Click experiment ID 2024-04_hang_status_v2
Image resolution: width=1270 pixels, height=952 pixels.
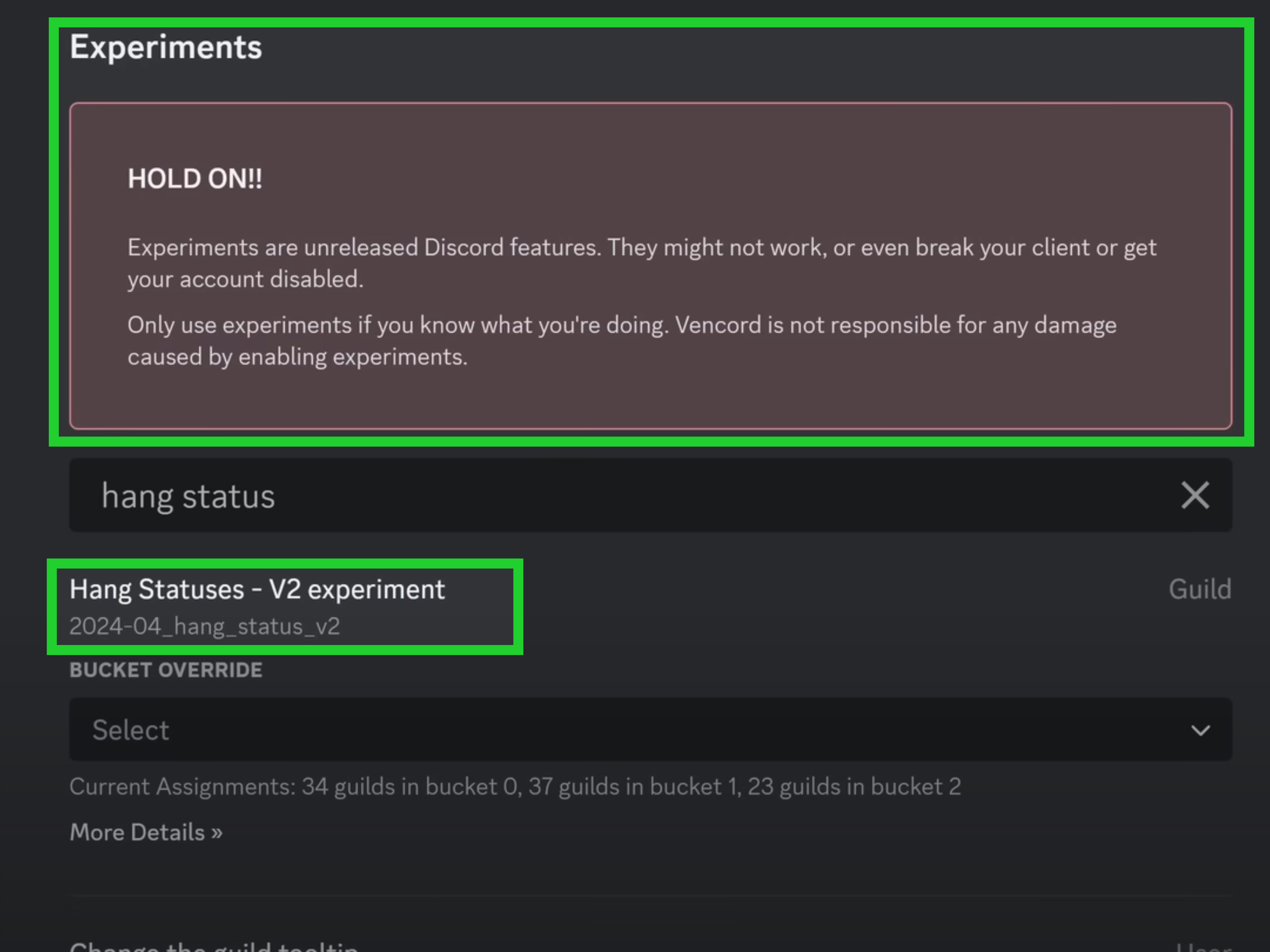point(205,626)
